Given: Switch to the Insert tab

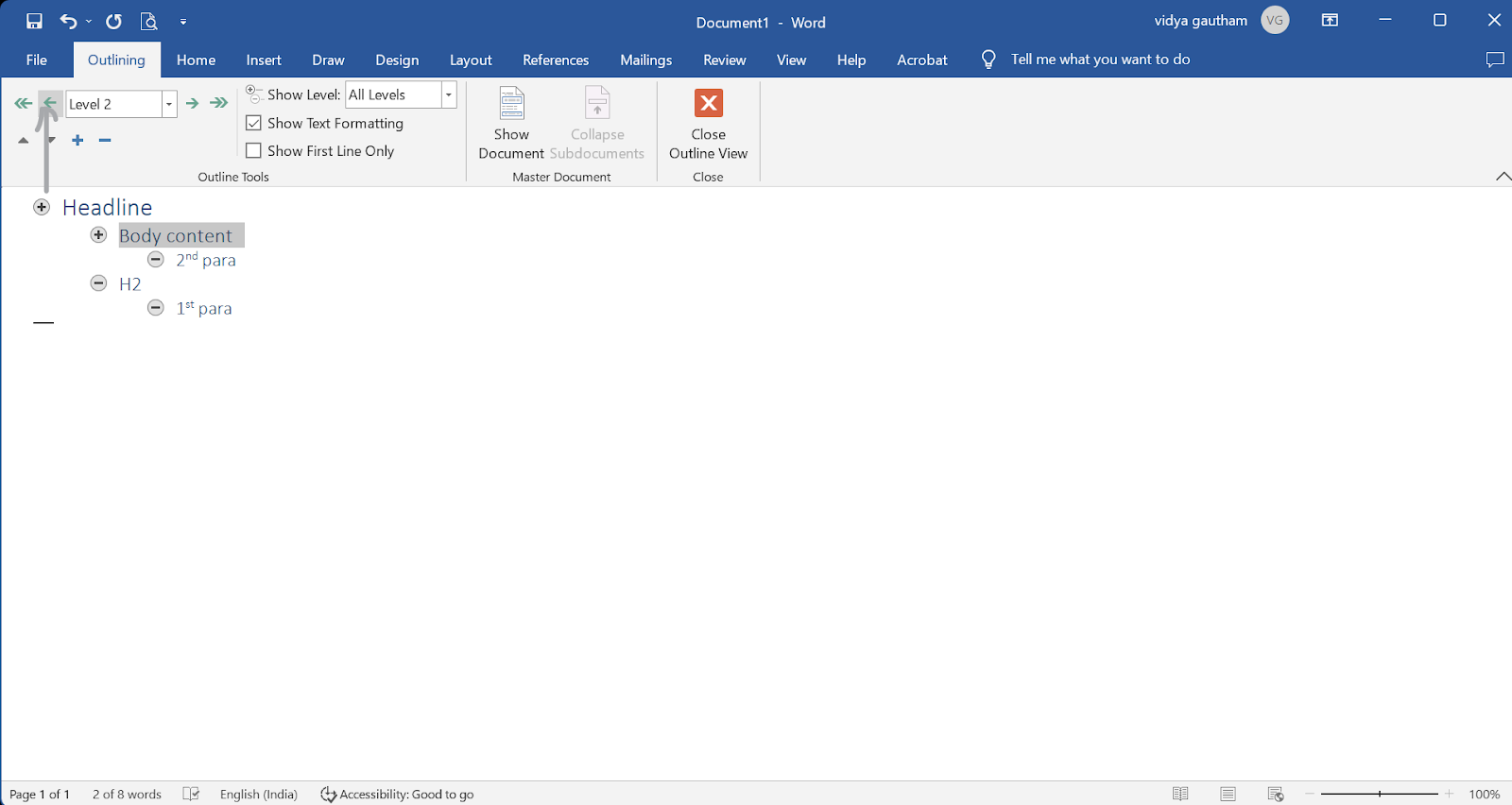Looking at the screenshot, I should point(264,60).
